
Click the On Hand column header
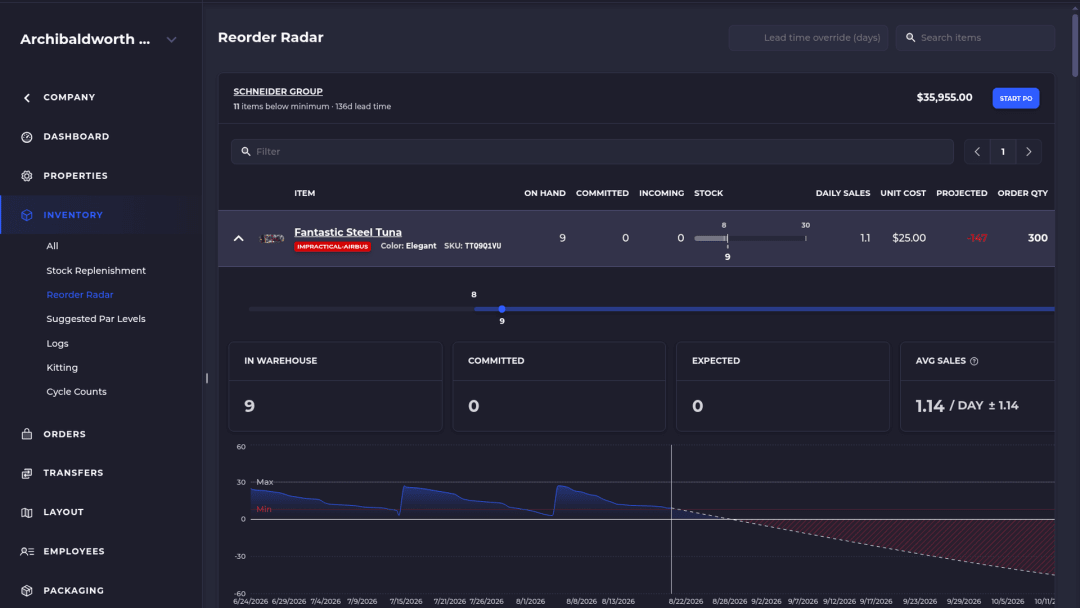(x=545, y=193)
